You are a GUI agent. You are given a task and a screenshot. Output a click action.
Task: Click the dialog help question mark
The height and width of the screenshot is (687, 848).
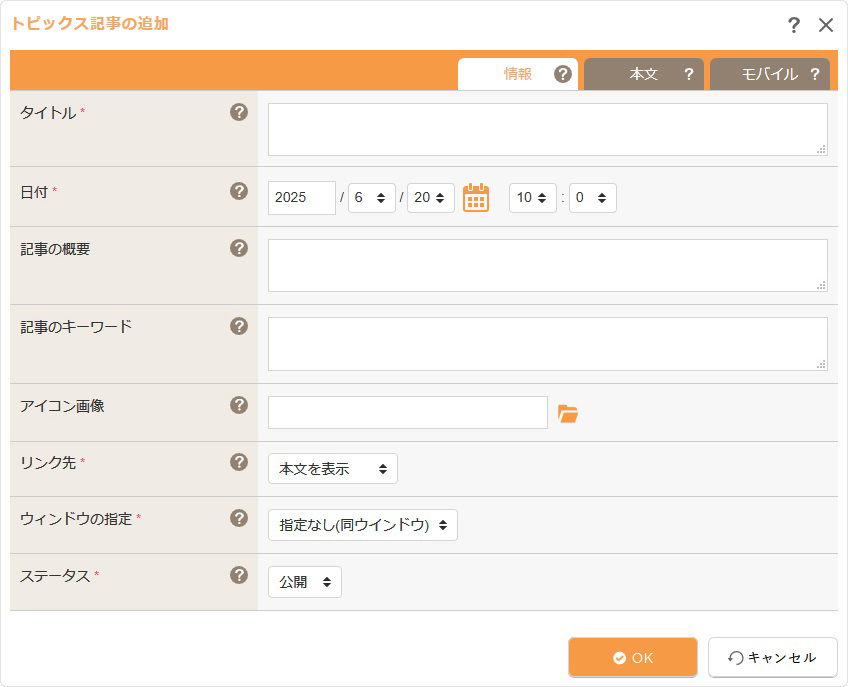point(793,25)
